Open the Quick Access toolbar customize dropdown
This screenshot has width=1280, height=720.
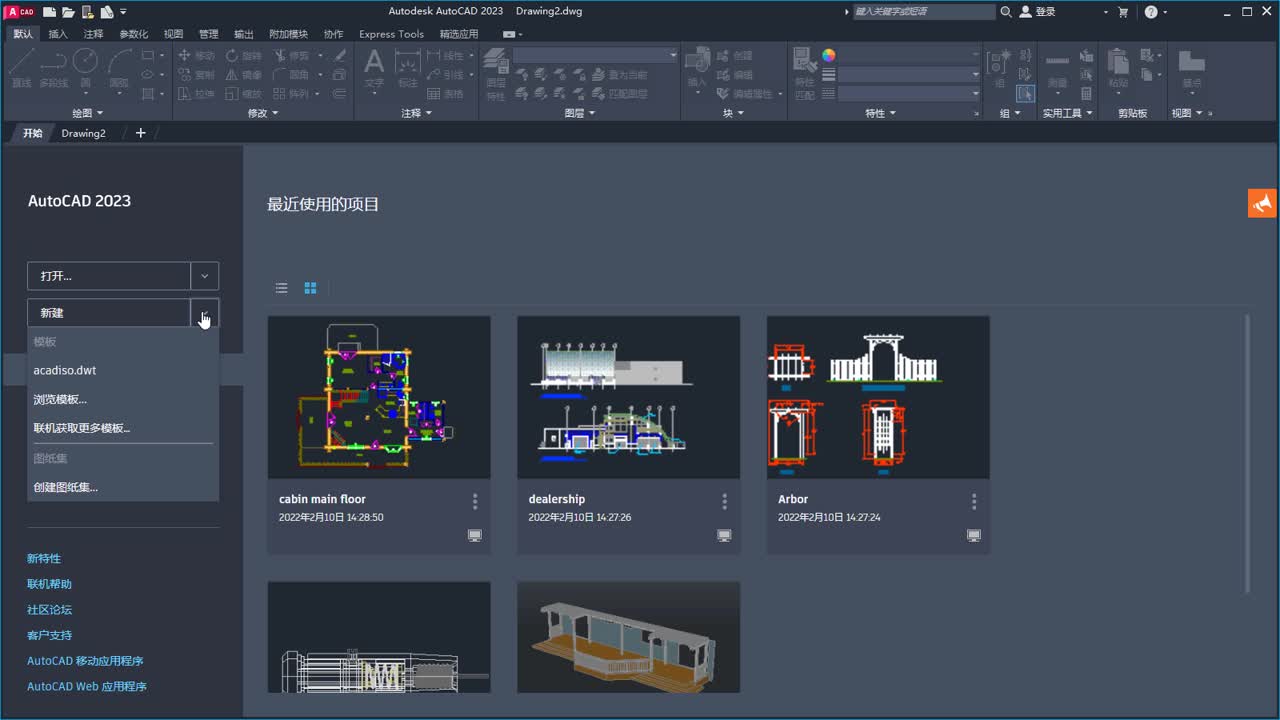[x=123, y=12]
